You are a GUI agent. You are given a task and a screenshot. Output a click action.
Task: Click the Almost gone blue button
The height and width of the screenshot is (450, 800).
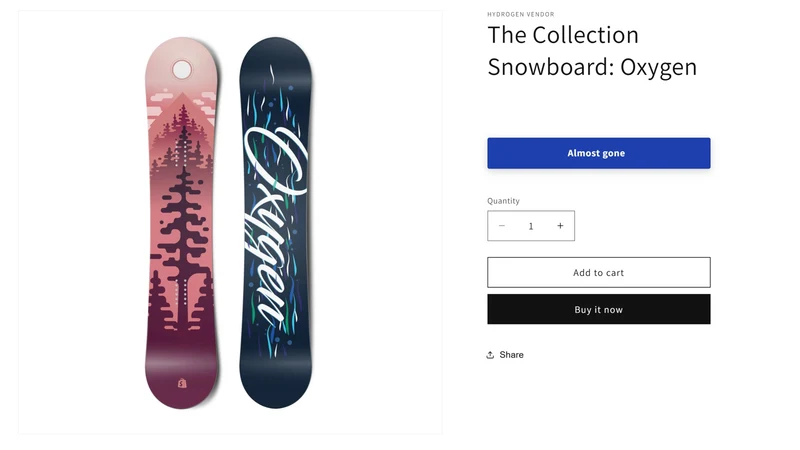(x=598, y=153)
